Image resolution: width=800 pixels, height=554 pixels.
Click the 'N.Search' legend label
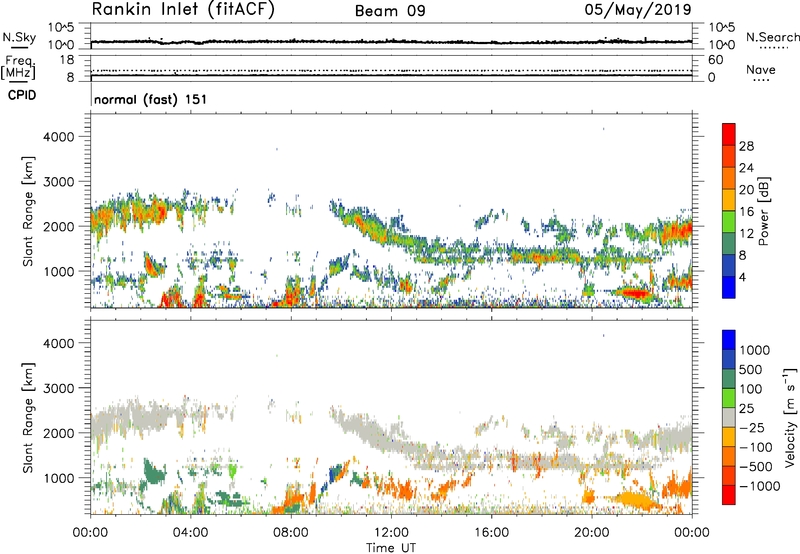click(772, 37)
